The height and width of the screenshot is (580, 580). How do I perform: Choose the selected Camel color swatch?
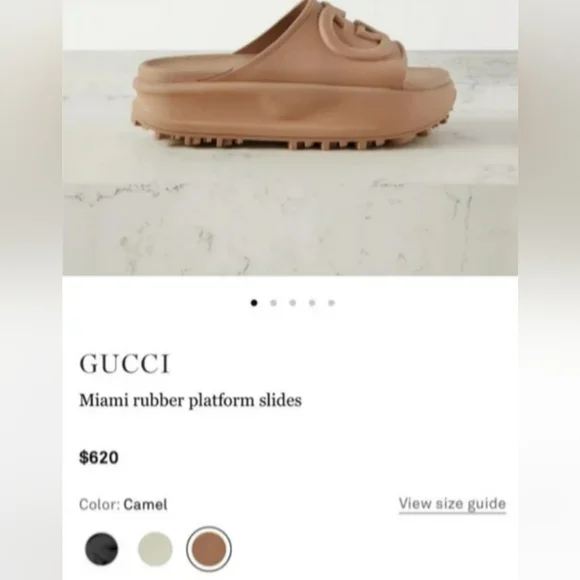click(209, 549)
